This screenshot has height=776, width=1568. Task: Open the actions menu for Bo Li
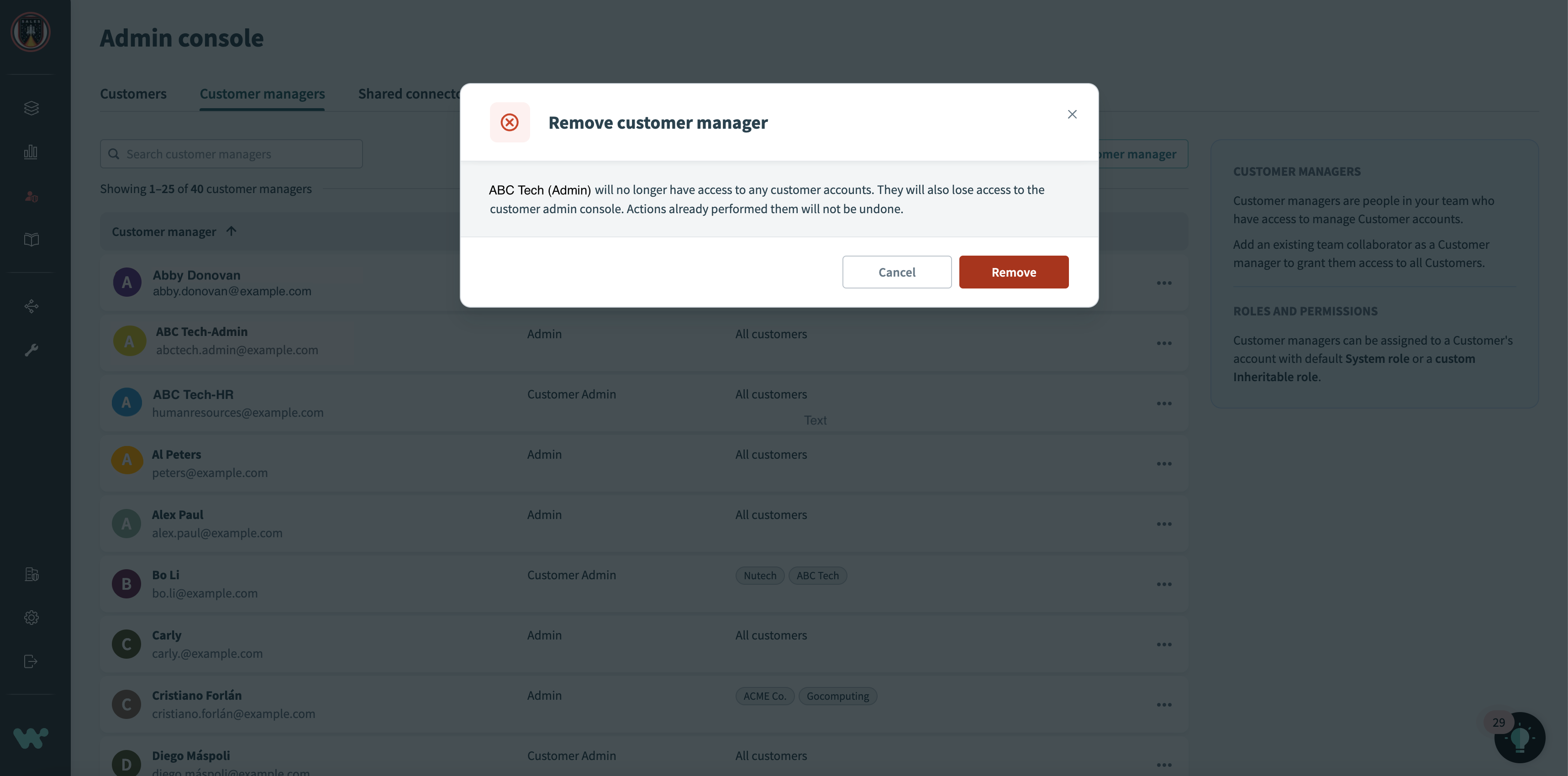(1164, 584)
